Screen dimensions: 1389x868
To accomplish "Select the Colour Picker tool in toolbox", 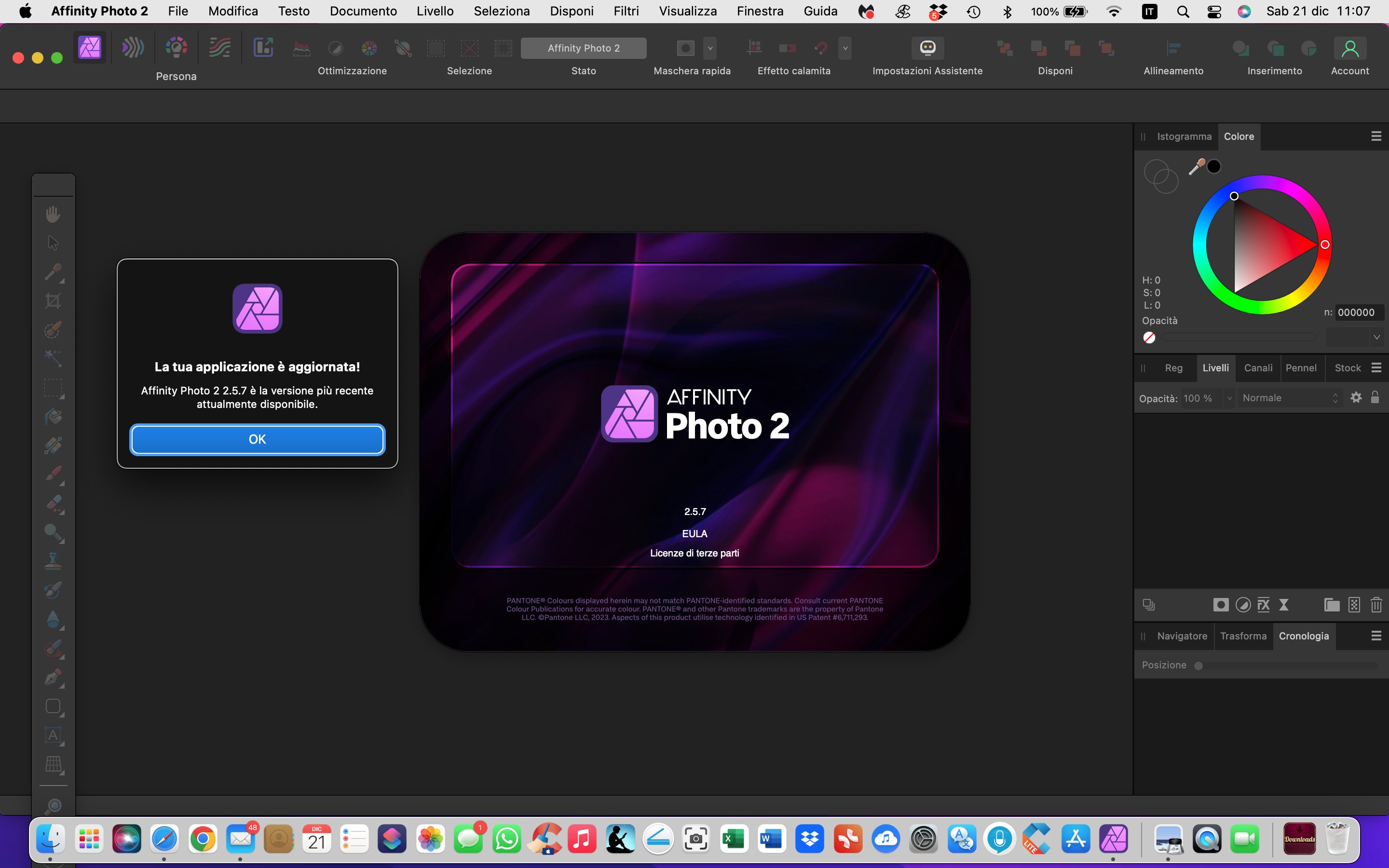I will pyautogui.click(x=53, y=271).
